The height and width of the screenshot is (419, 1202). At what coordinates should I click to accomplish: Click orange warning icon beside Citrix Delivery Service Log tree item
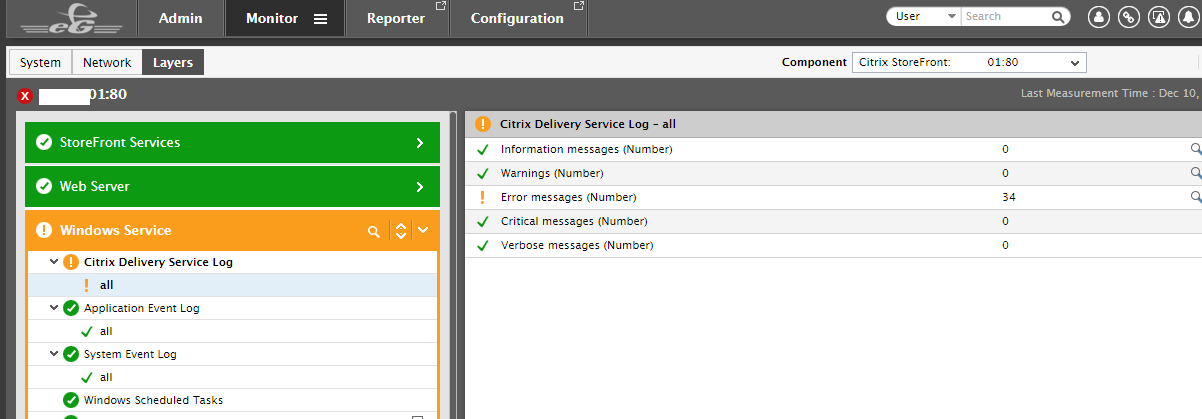(70, 262)
